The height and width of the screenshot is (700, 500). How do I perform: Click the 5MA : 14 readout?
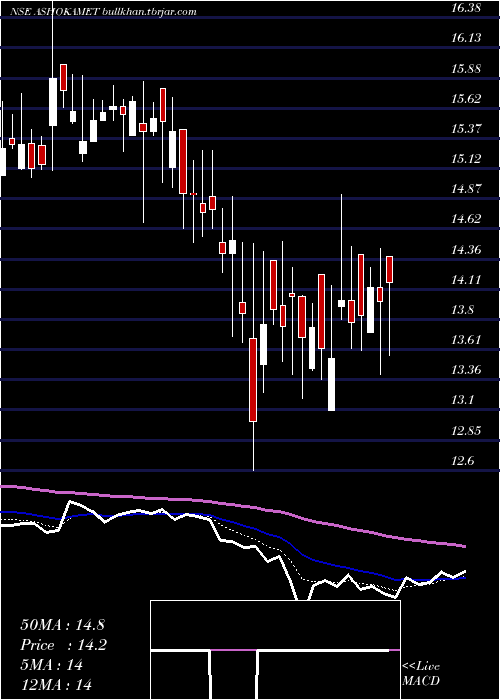pyautogui.click(x=51, y=665)
